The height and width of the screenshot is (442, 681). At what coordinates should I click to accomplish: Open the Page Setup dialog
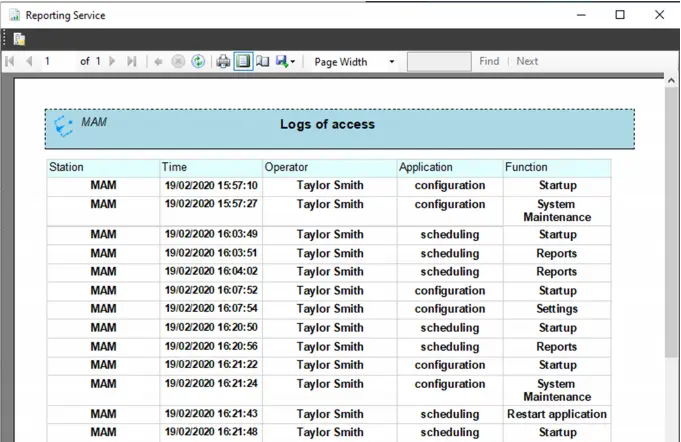[x=263, y=62]
